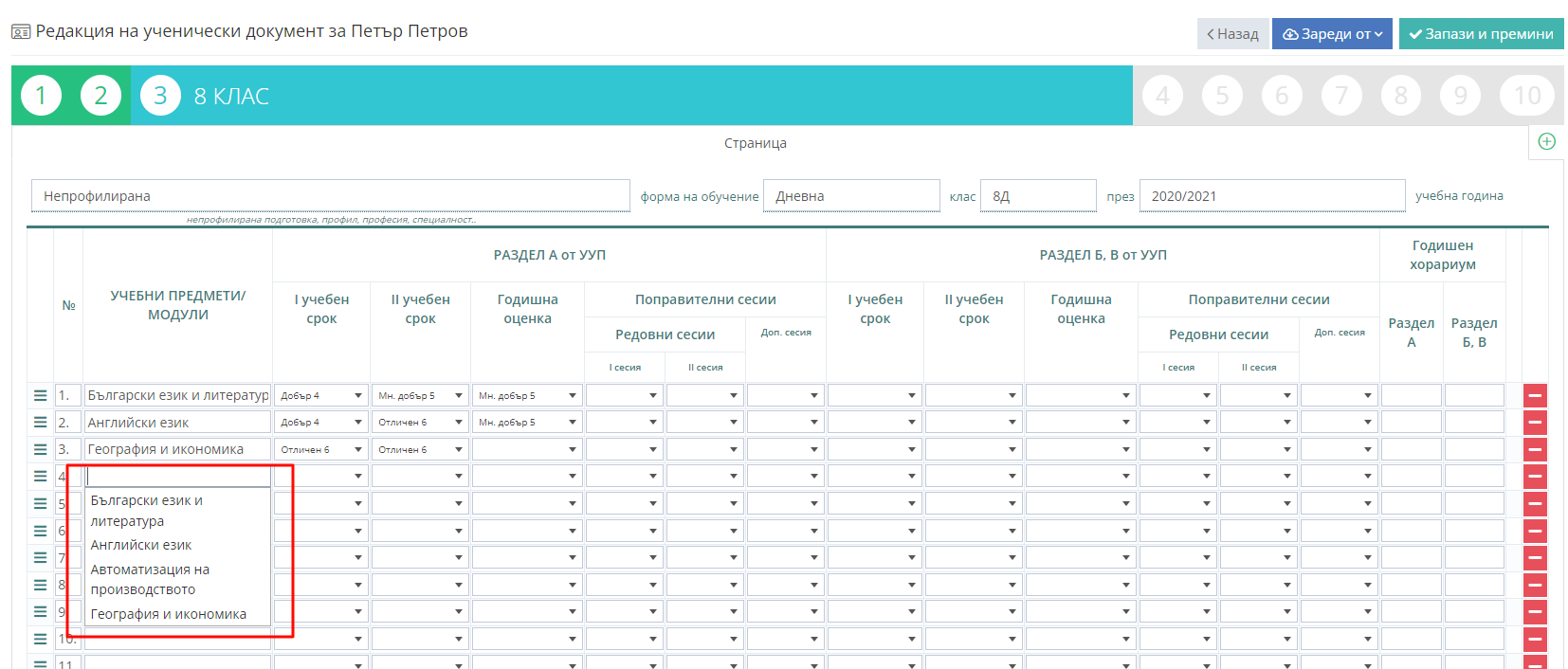
Task: Click Раздел А hours field in row 1
Action: (x=1411, y=395)
